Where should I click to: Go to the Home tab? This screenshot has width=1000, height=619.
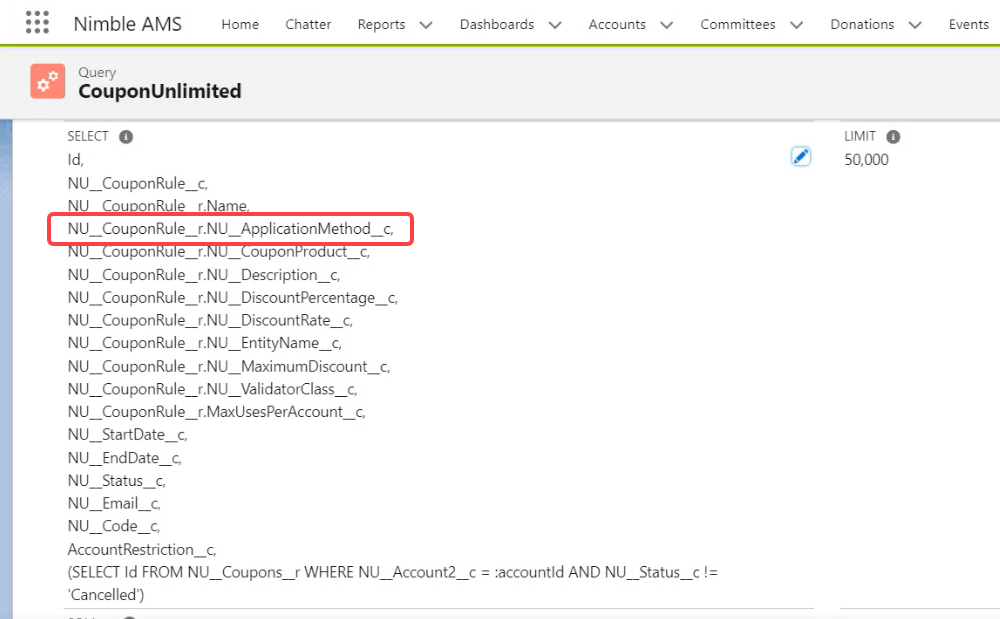click(240, 24)
